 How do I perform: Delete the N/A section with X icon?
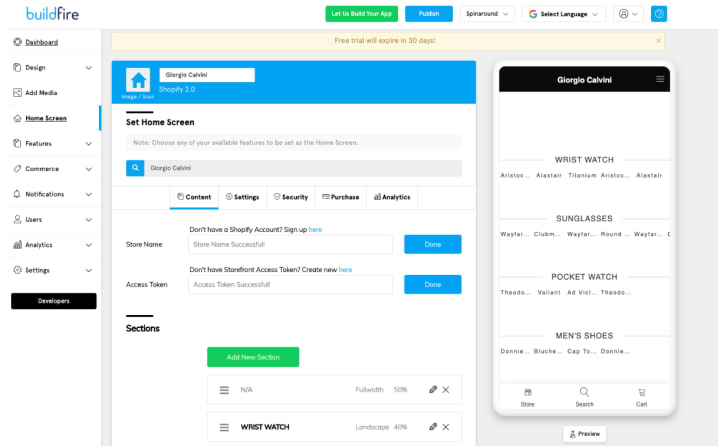click(x=446, y=390)
